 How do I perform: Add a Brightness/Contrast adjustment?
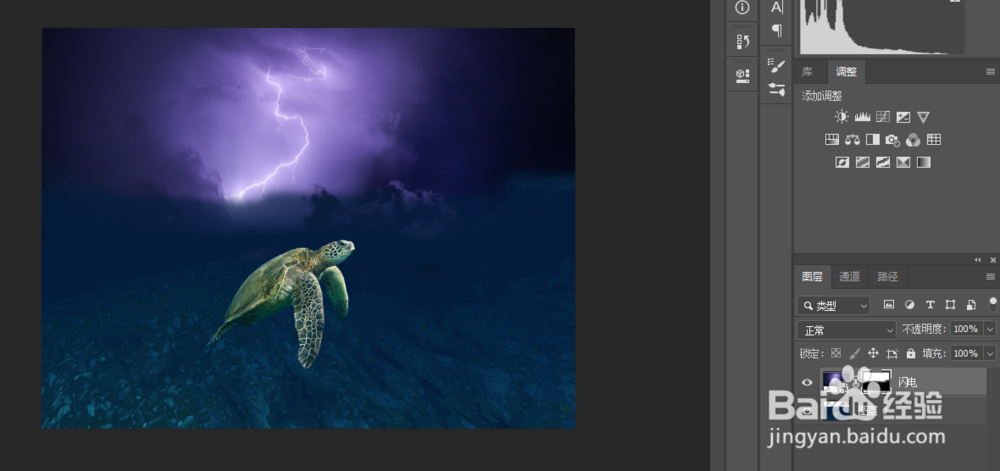tap(841, 117)
